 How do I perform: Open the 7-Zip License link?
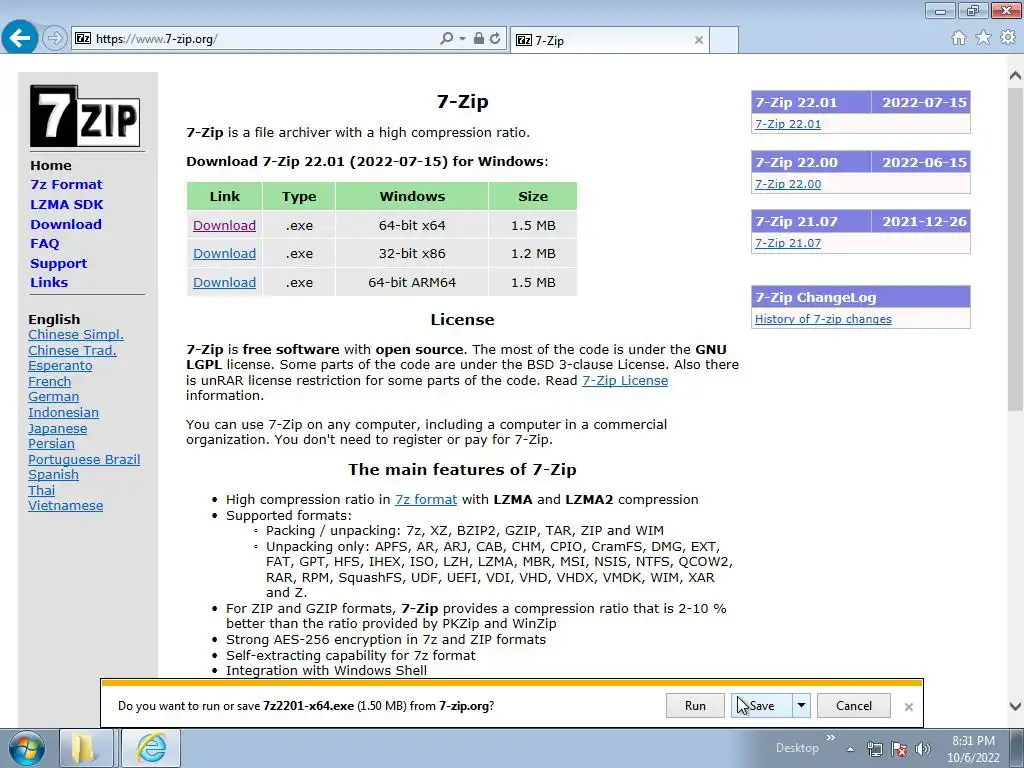coord(625,381)
